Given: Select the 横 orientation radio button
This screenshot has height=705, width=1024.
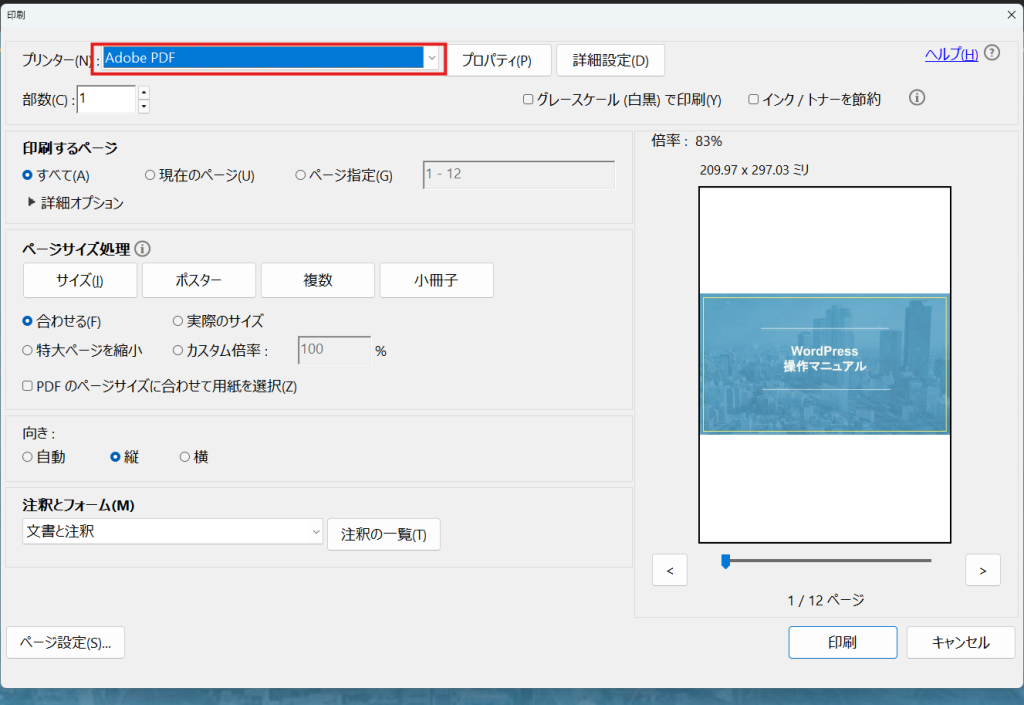Looking at the screenshot, I should 184,457.
